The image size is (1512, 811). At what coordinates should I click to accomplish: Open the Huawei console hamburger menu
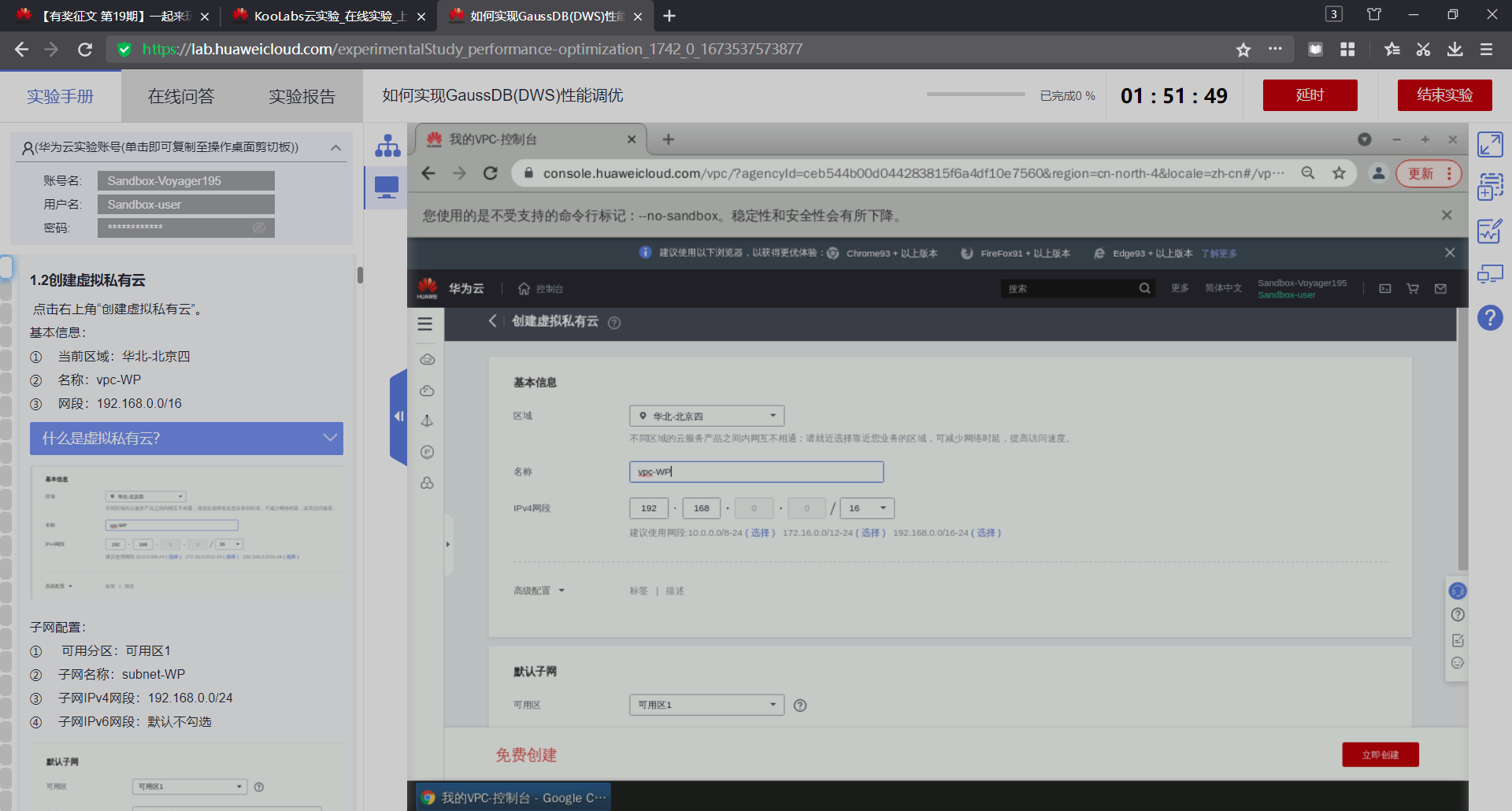tap(425, 324)
